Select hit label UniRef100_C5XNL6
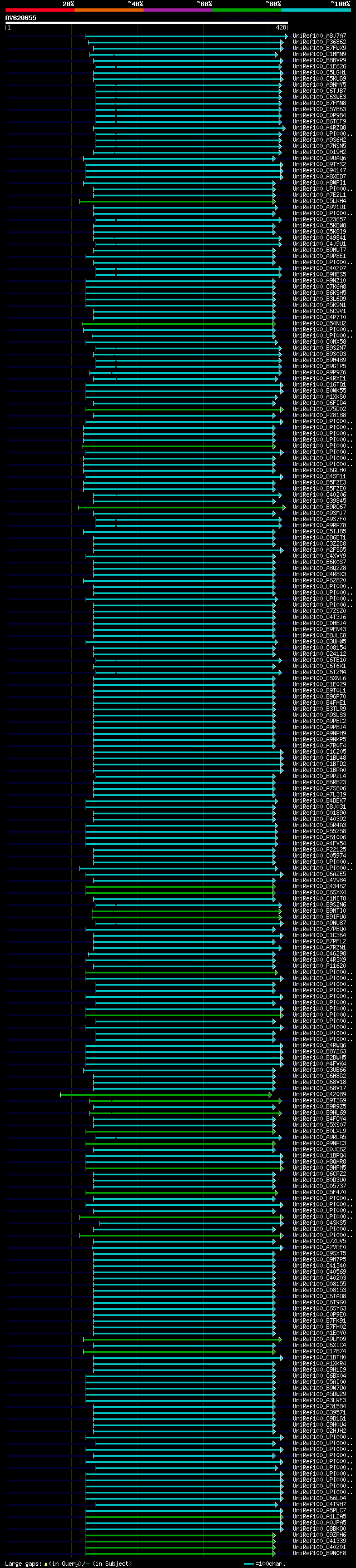The width and height of the screenshot is (356, 1568). click(319, 679)
